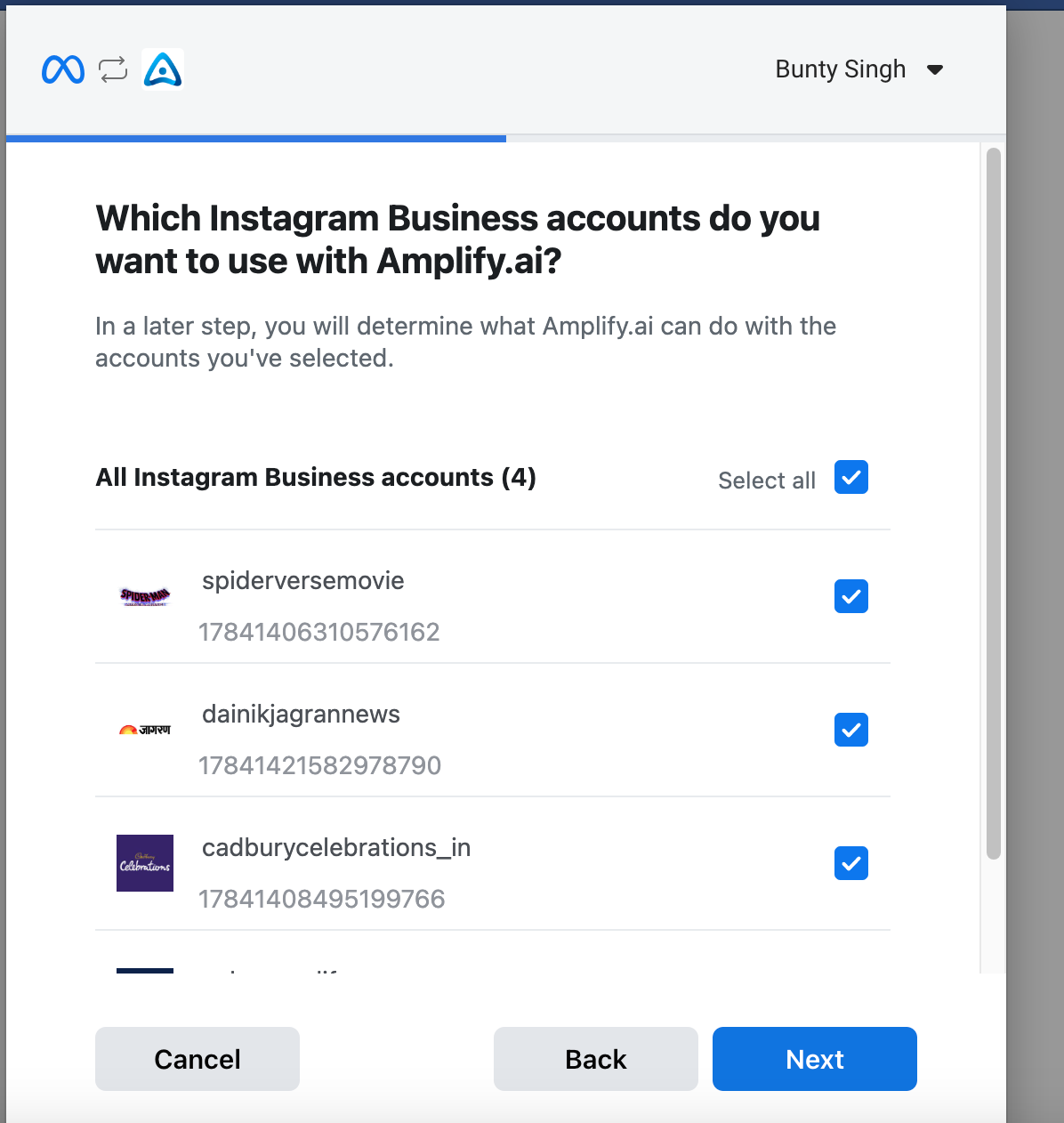The image size is (1064, 1123).
Task: Click the Next button
Action: click(815, 1059)
